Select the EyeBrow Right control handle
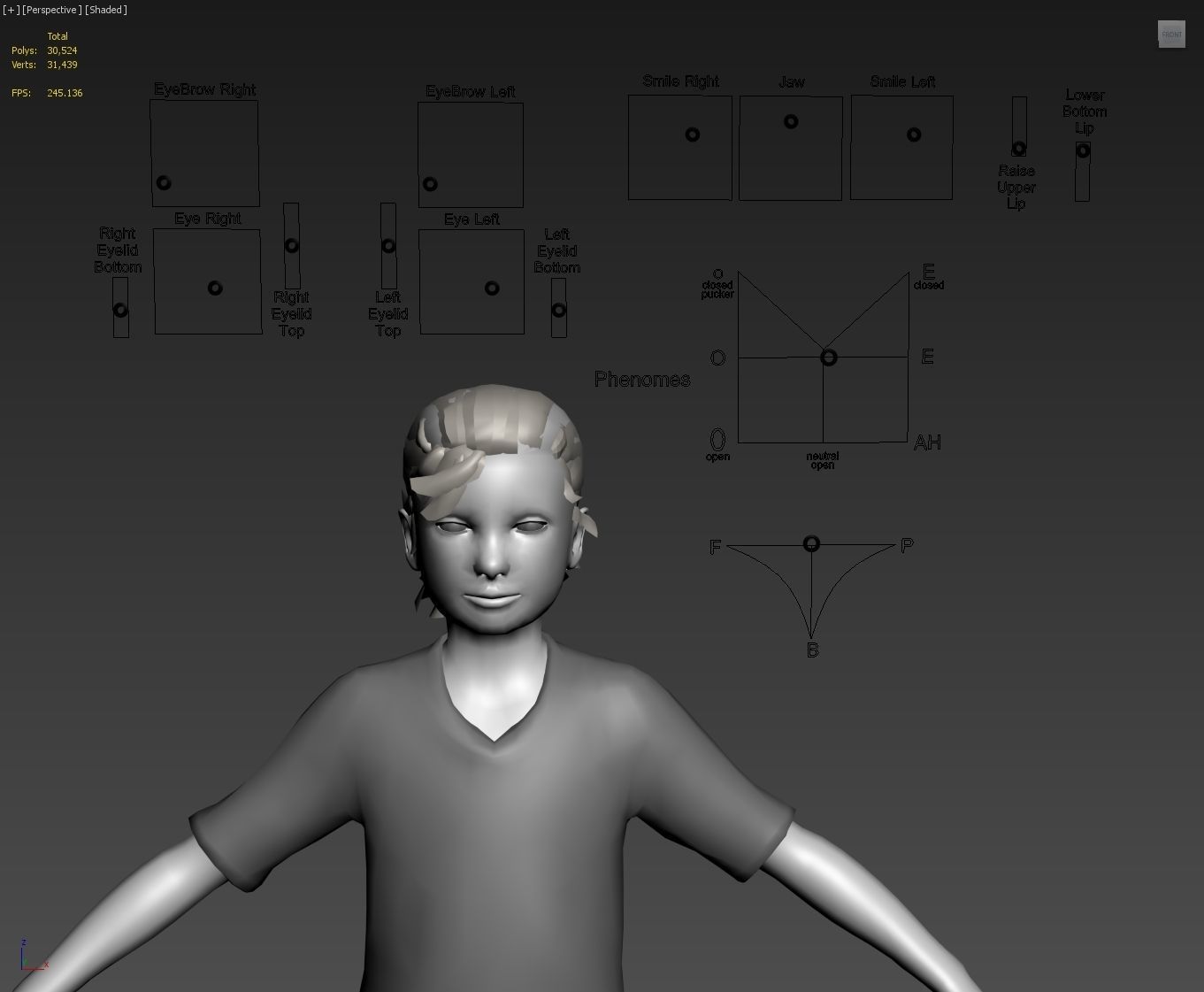The height and width of the screenshot is (992, 1204). click(164, 183)
